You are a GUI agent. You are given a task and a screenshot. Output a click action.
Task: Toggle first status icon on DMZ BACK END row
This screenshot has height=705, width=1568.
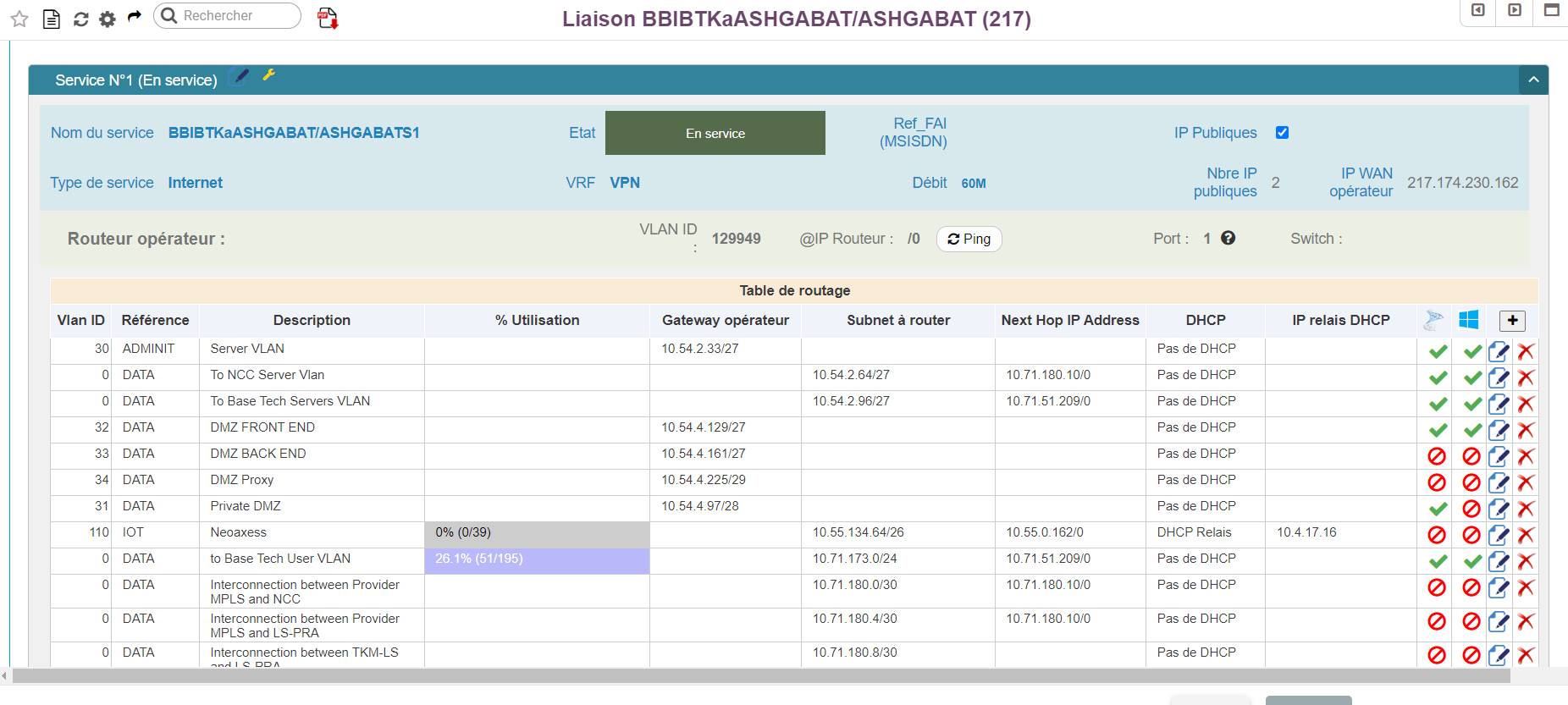click(x=1437, y=456)
